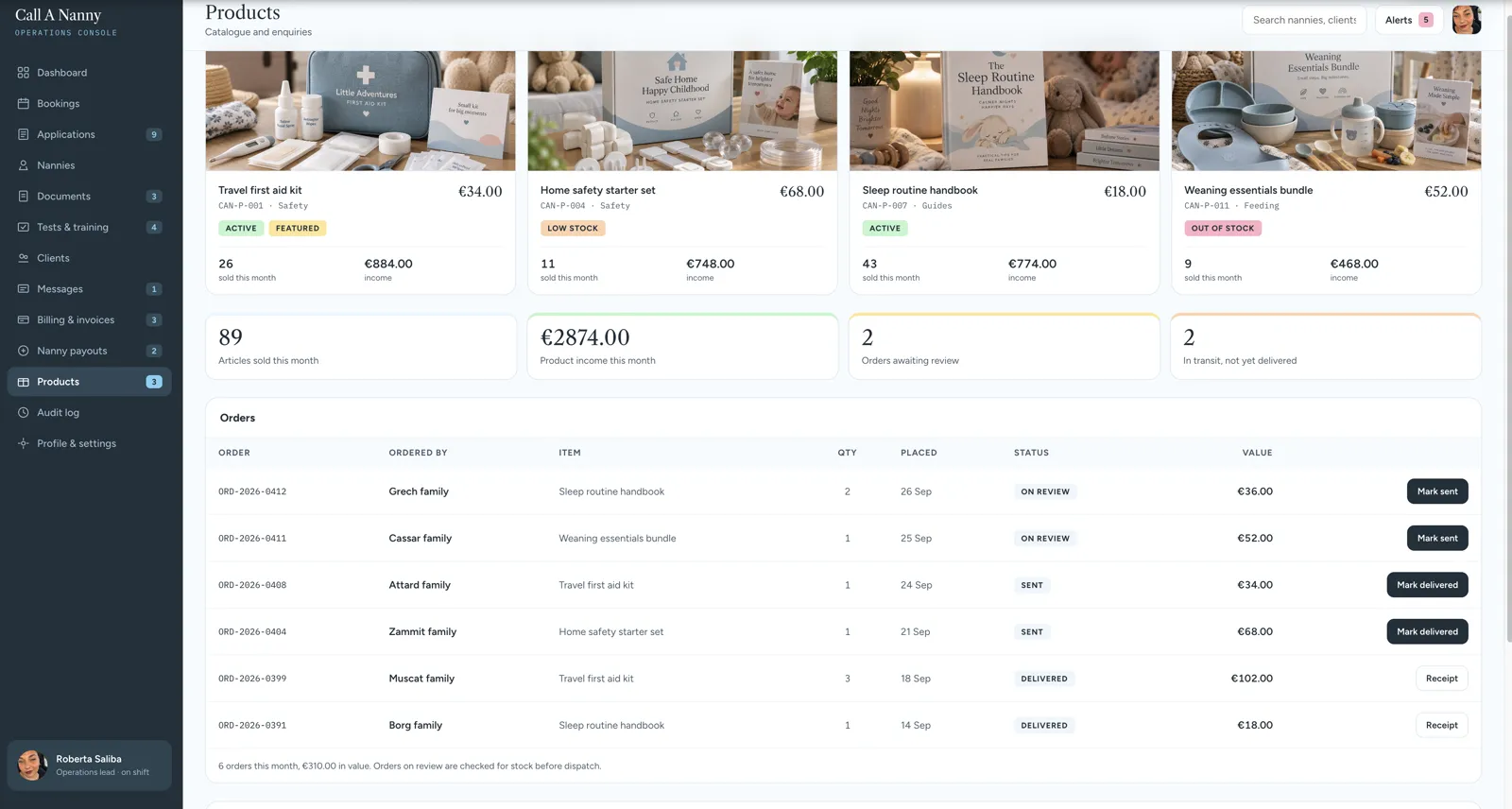Open the Alerts button with 5 badge
Screen dimensions: 1512x809
[x=1408, y=20]
